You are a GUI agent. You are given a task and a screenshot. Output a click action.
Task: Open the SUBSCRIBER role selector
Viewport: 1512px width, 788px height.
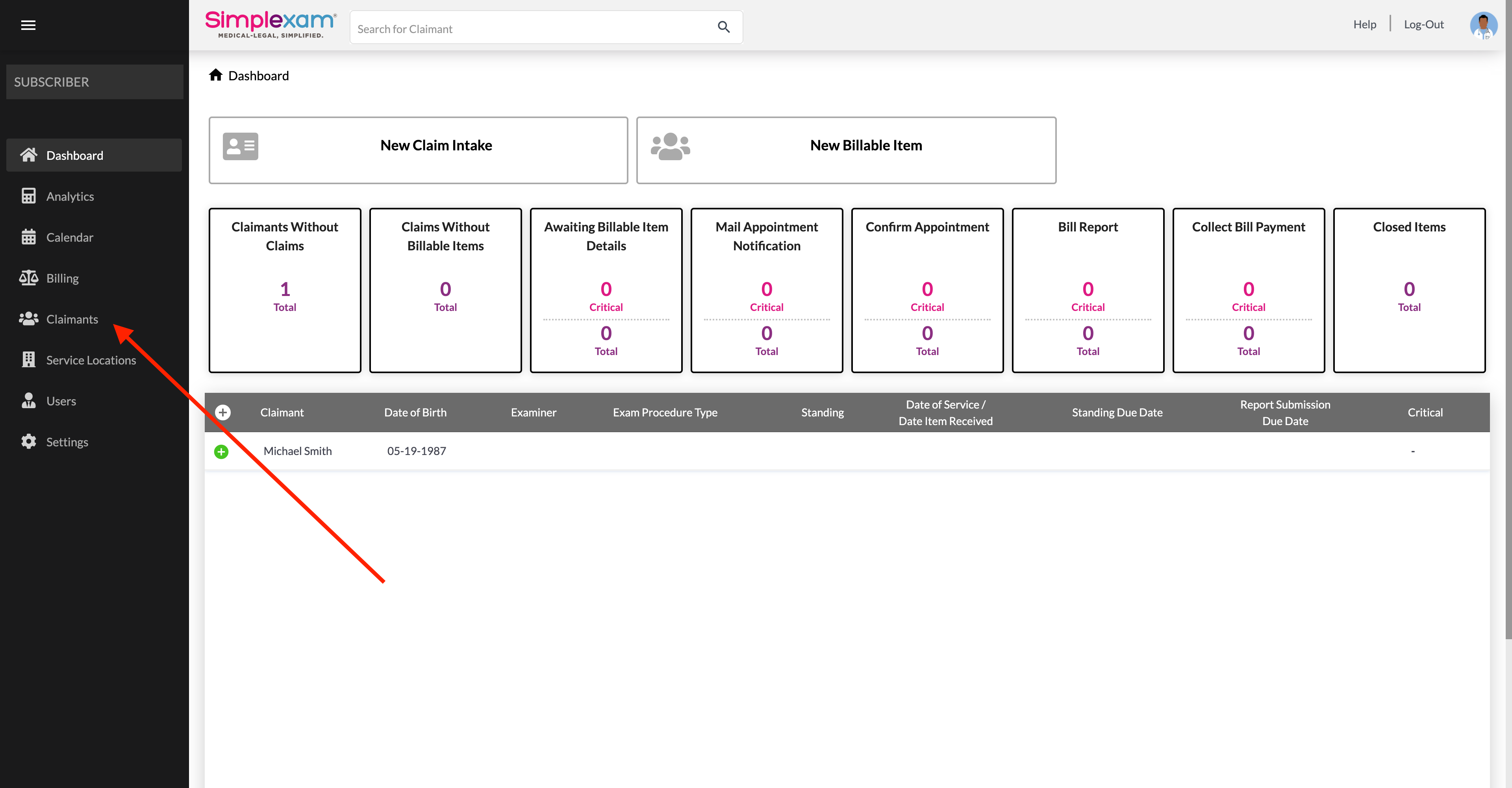[x=94, y=82]
